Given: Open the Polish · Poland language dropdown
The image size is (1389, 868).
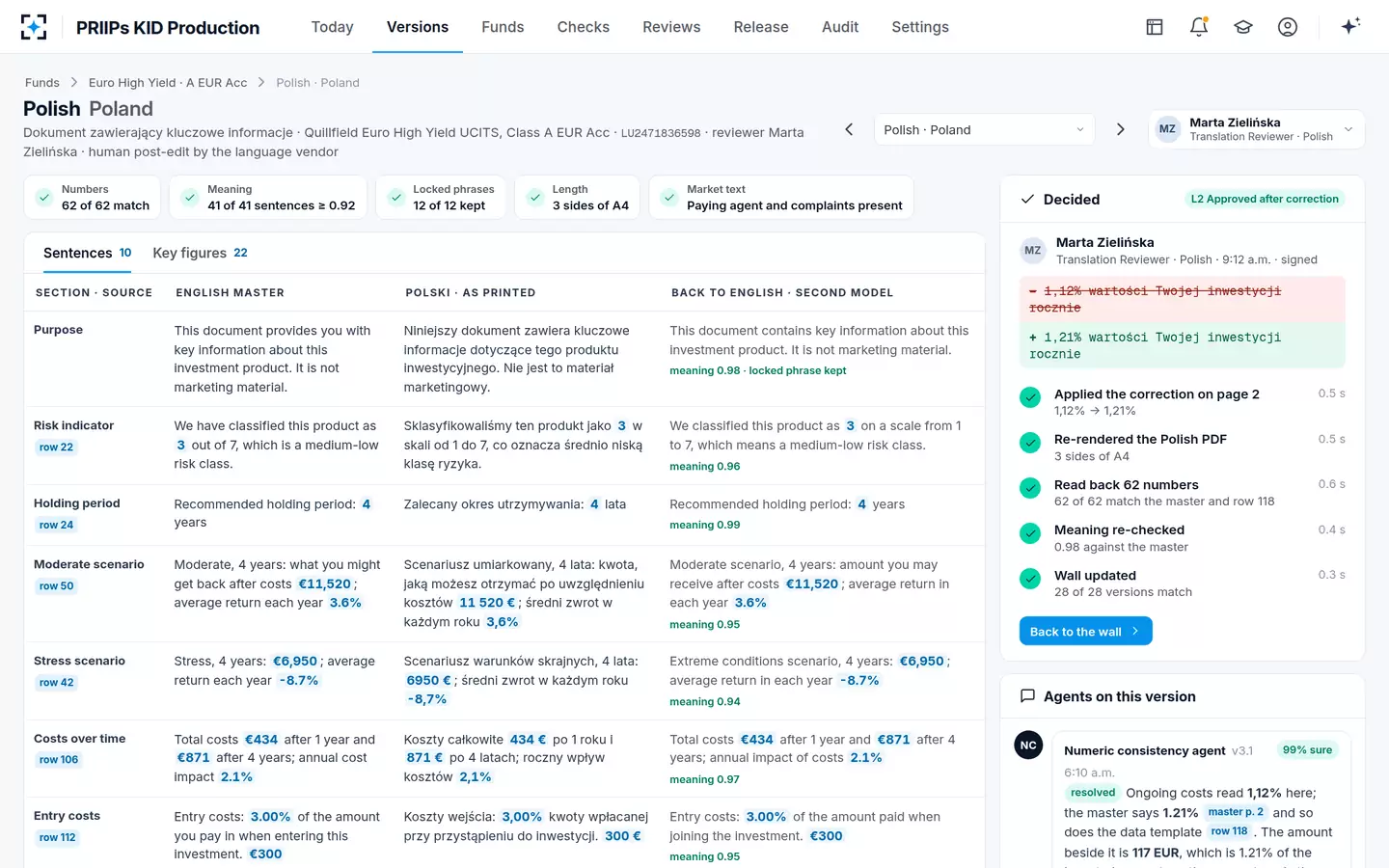Looking at the screenshot, I should point(984,130).
